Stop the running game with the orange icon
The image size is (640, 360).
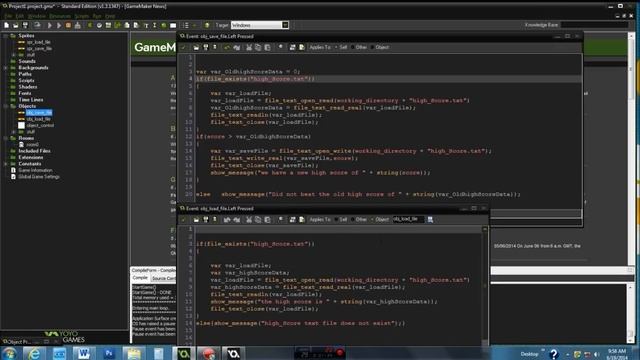pos(68,25)
